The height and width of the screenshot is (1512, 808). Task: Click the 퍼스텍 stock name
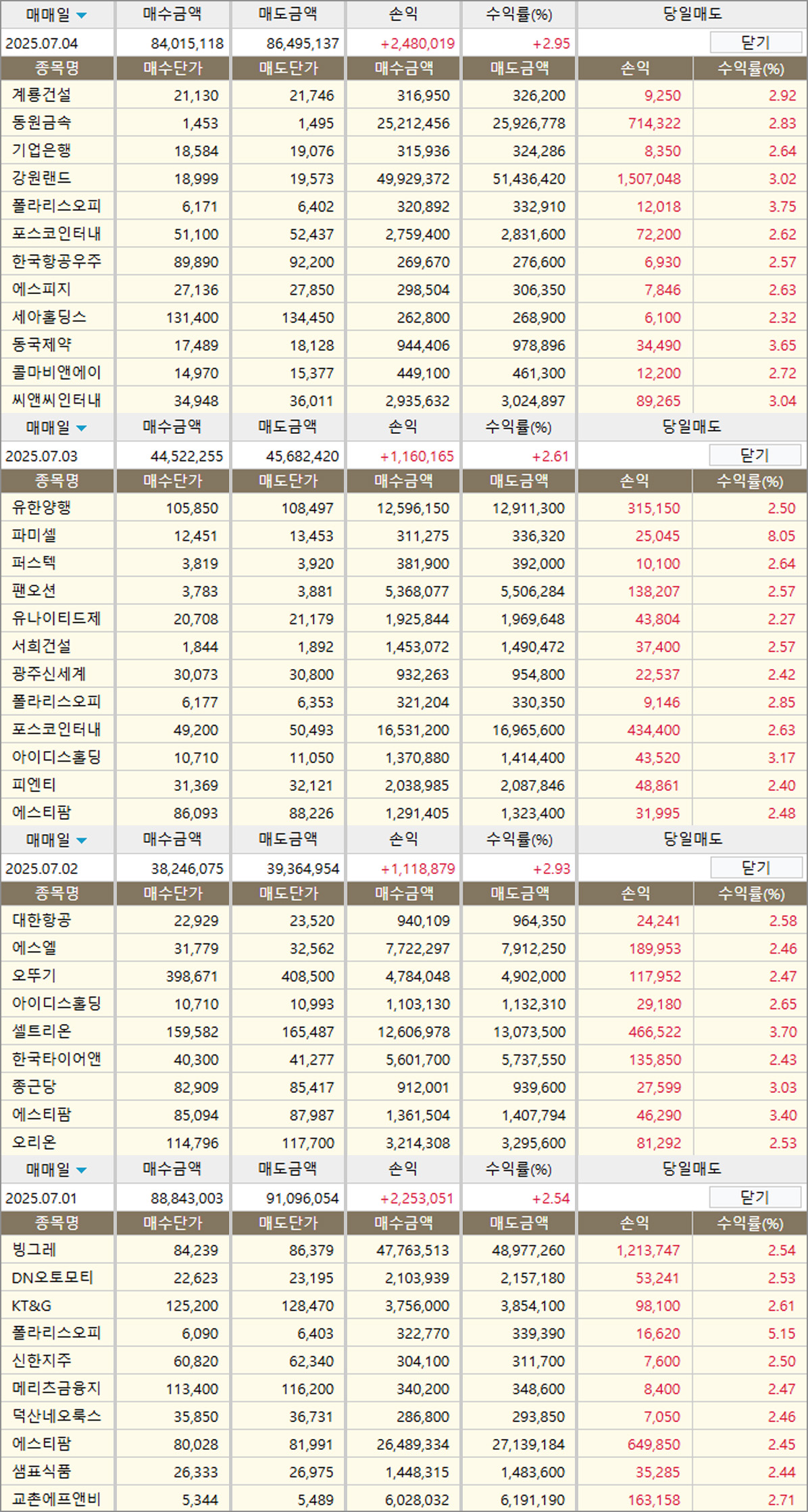click(34, 563)
